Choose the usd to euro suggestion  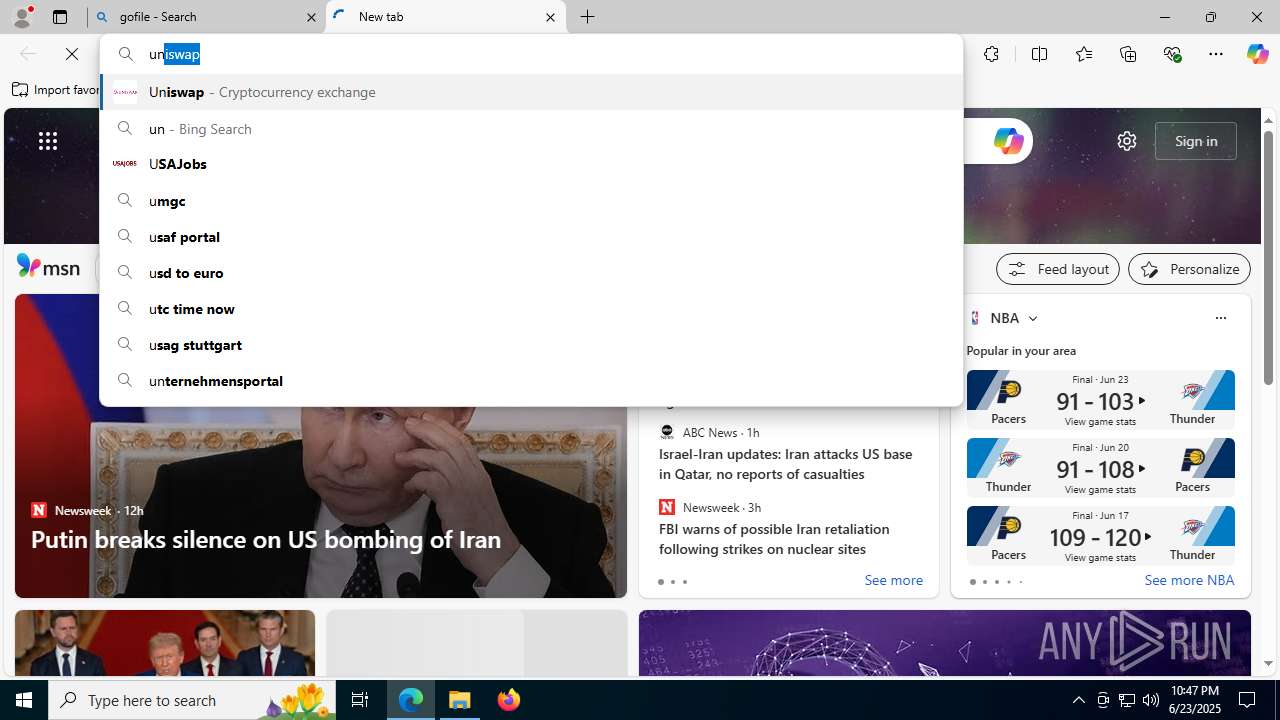(x=531, y=272)
